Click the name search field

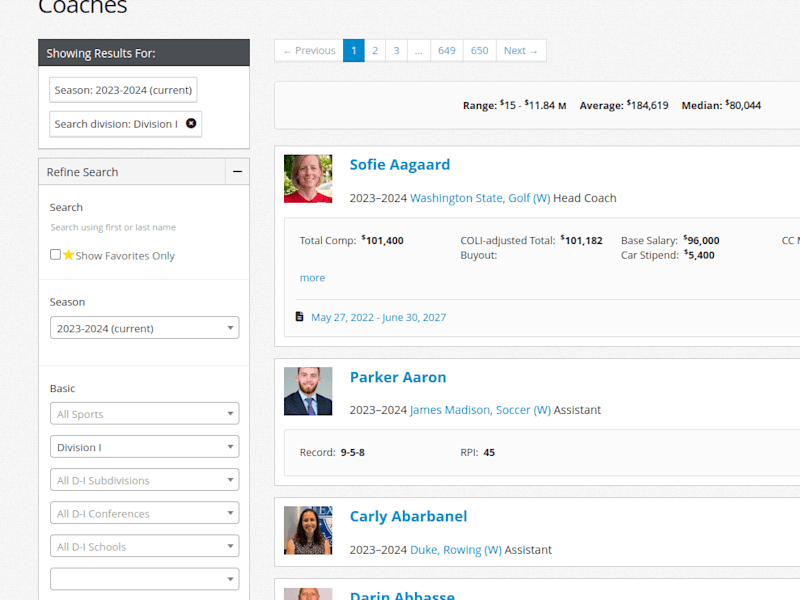click(144, 228)
